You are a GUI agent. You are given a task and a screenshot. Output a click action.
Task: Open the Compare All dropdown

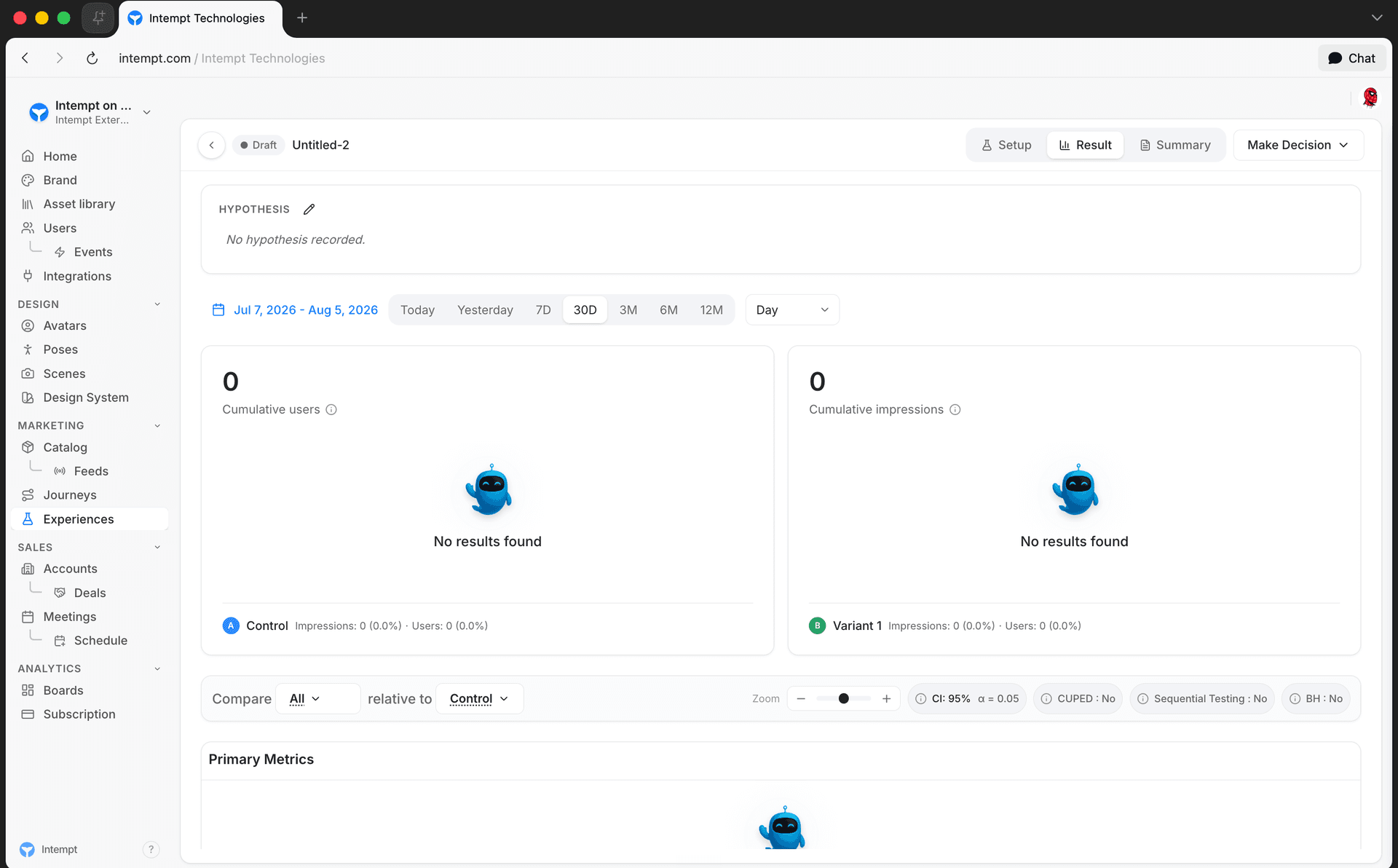click(x=317, y=698)
